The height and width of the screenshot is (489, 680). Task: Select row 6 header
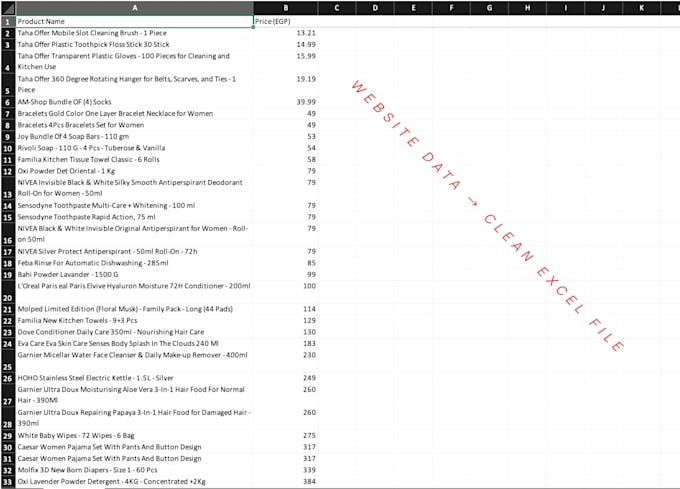click(x=8, y=102)
